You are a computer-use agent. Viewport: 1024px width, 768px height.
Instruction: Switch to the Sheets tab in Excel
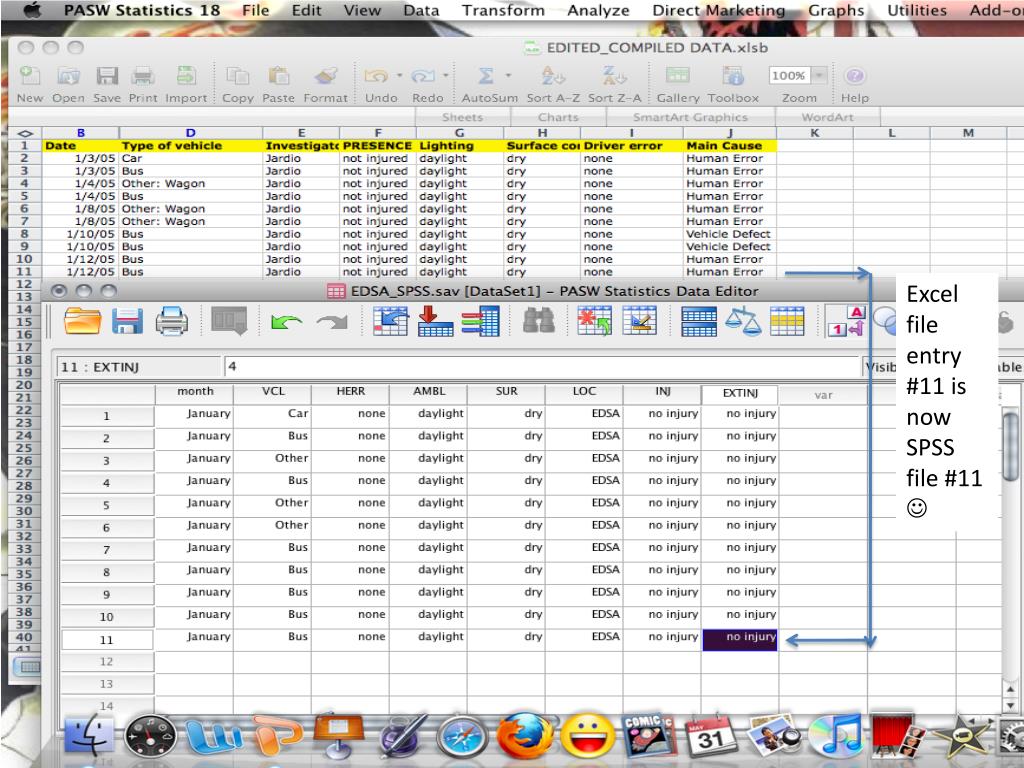point(462,118)
